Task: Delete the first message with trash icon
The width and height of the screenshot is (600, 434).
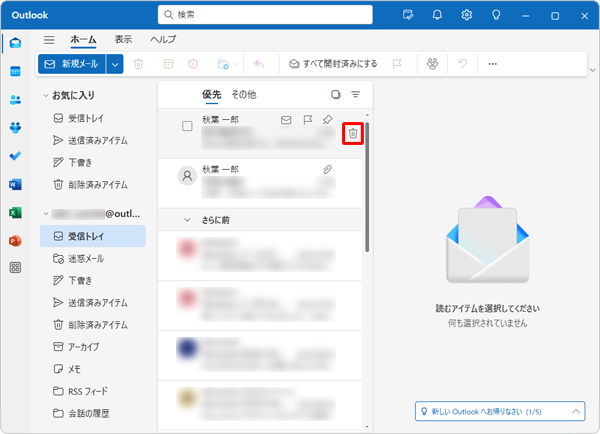Action: 353,134
